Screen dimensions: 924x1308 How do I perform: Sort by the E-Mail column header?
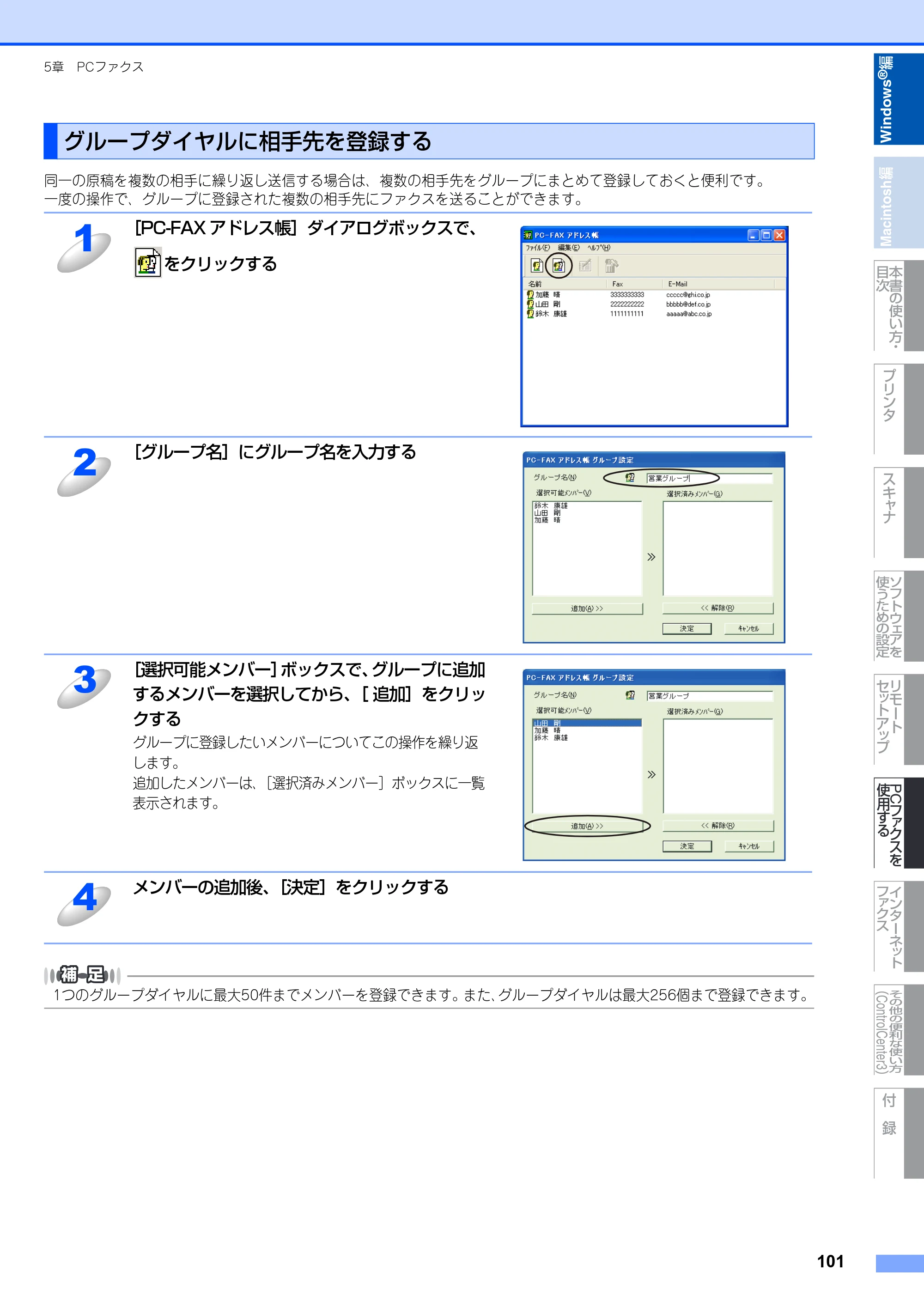click(718, 284)
